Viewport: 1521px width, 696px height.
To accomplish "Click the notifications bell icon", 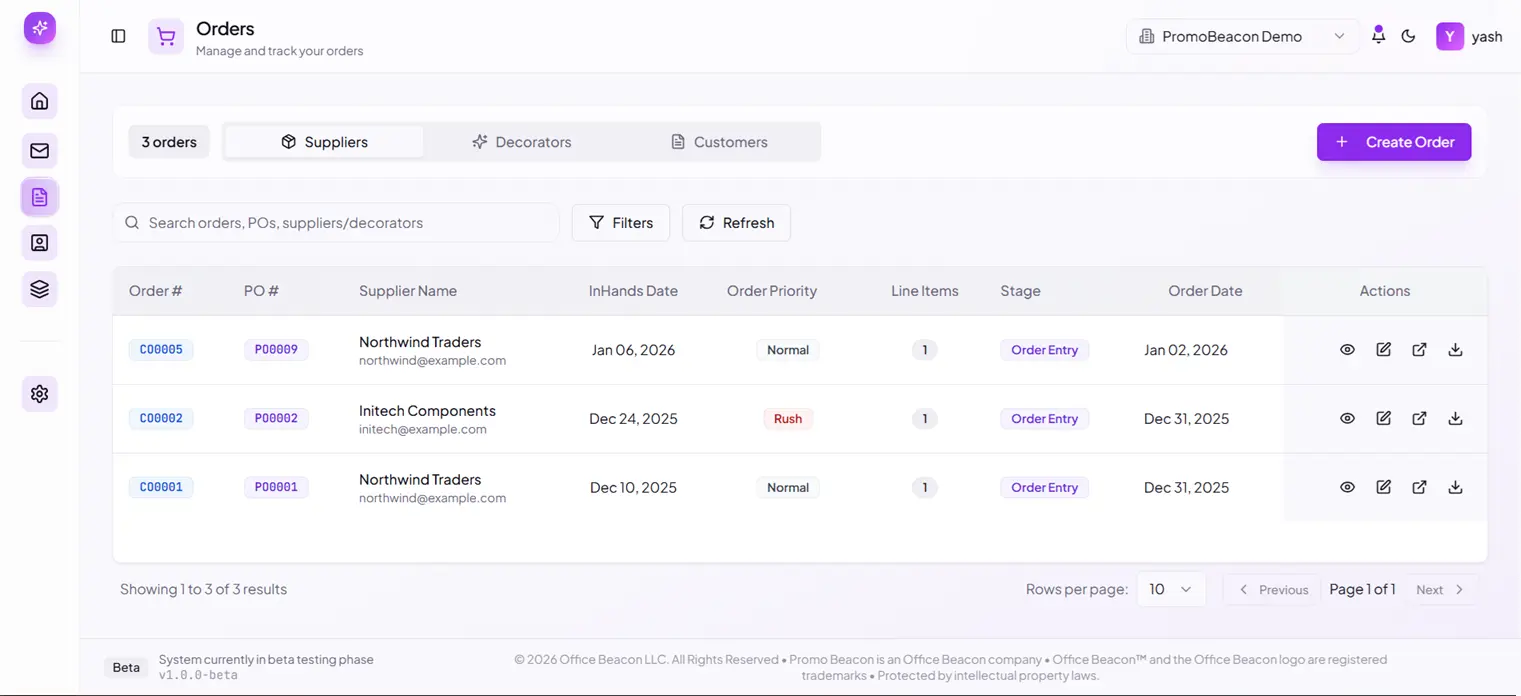I will [1378, 36].
